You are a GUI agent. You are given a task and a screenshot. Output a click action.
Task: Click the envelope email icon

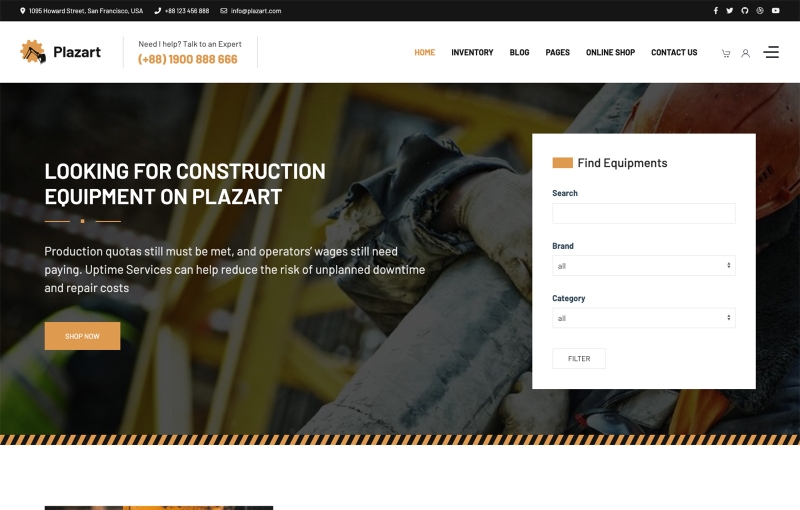point(223,11)
